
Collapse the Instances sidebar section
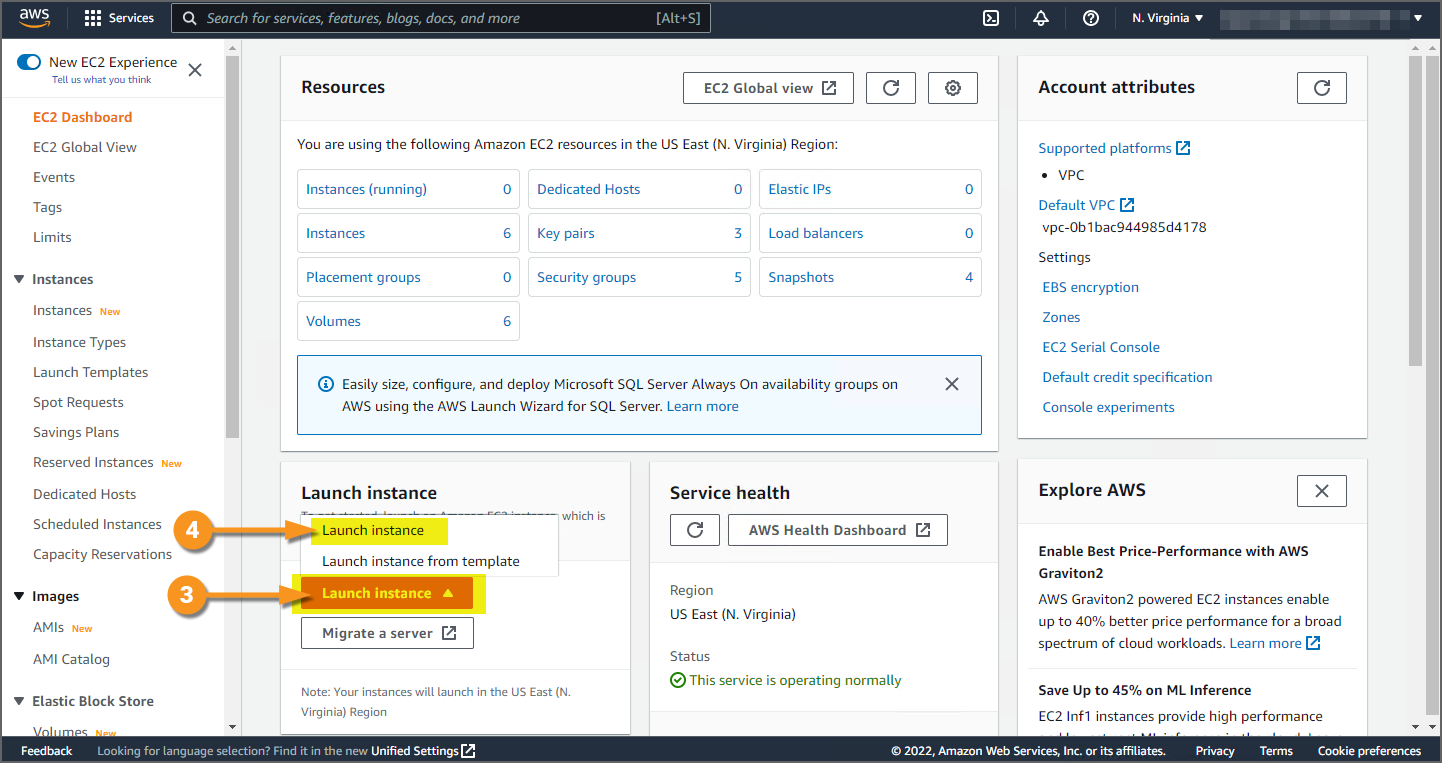(19, 279)
